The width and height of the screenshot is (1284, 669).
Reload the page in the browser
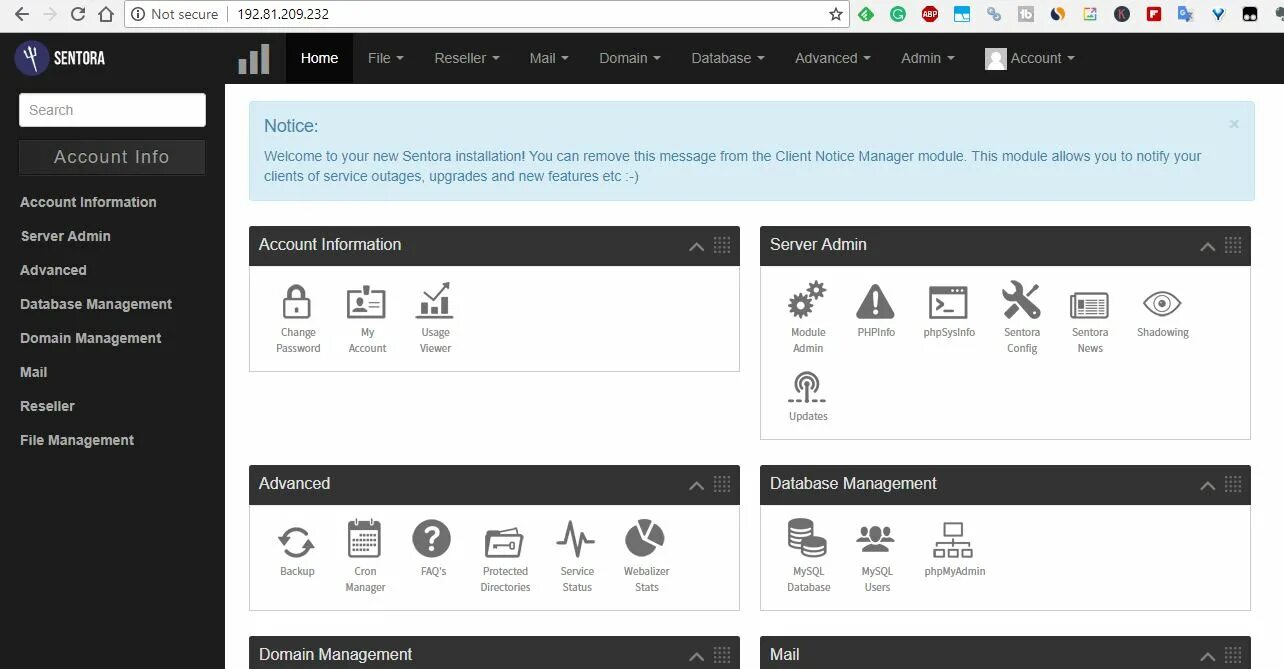pyautogui.click(x=76, y=14)
